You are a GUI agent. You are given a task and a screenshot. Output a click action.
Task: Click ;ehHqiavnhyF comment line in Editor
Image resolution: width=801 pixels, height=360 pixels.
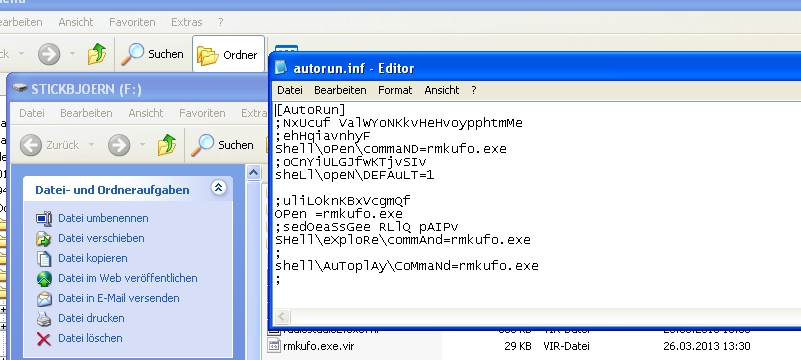[x=322, y=136]
